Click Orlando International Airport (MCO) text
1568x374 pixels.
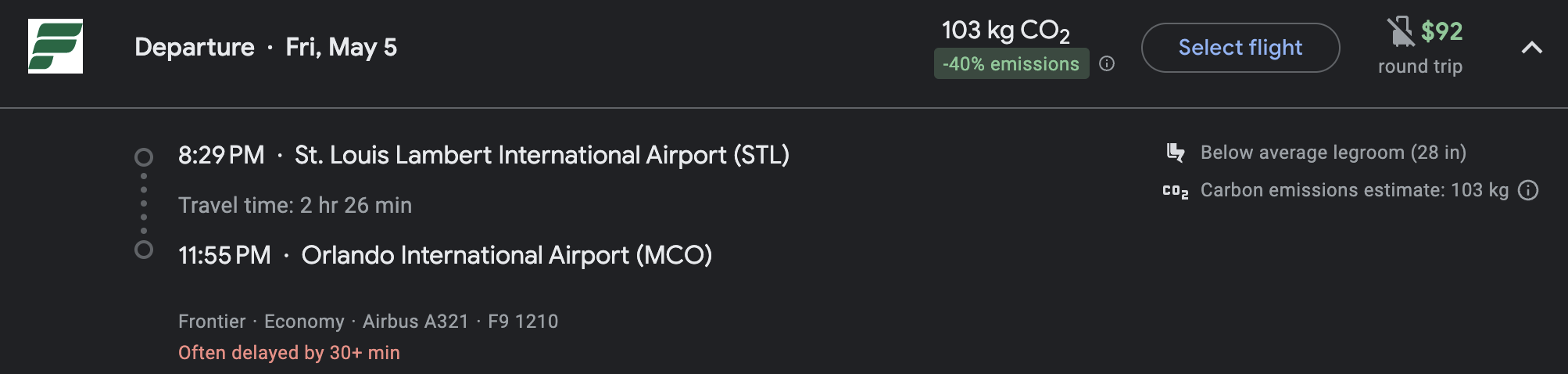[507, 255]
